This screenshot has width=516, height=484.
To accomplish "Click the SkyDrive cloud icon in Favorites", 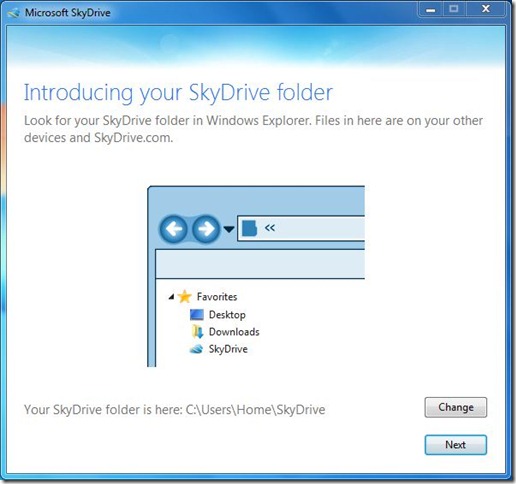I will [196, 349].
